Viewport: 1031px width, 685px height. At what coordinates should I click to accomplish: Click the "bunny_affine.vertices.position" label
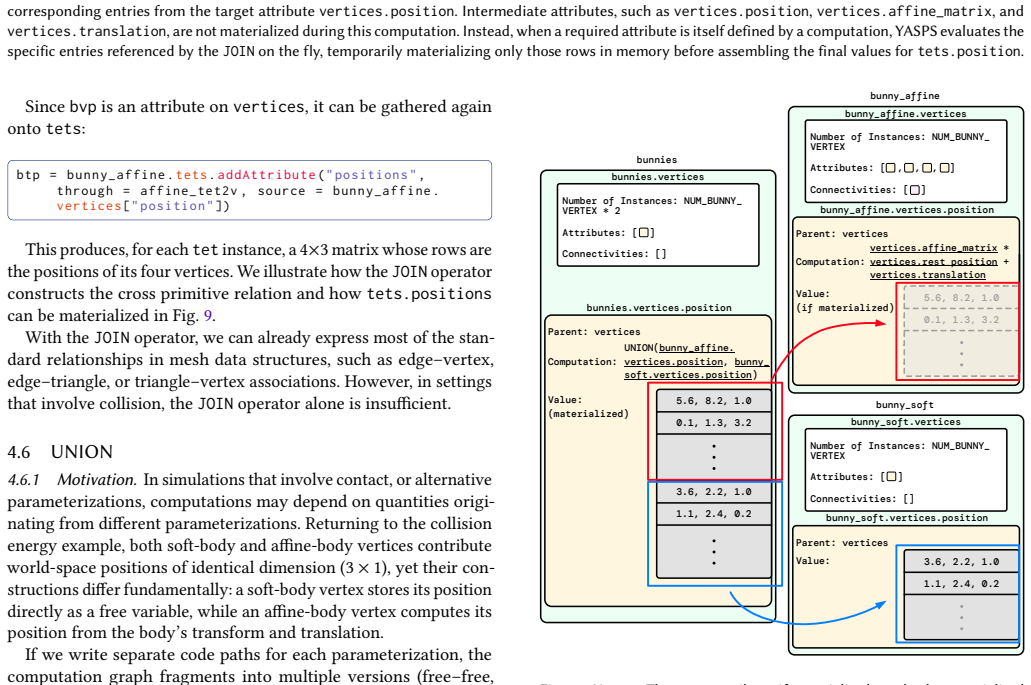click(907, 210)
